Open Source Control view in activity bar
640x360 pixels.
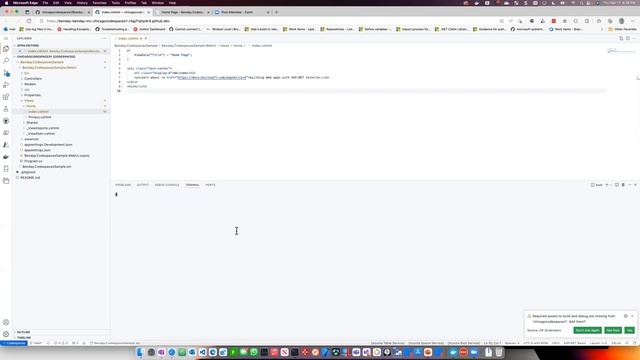pos(6,73)
